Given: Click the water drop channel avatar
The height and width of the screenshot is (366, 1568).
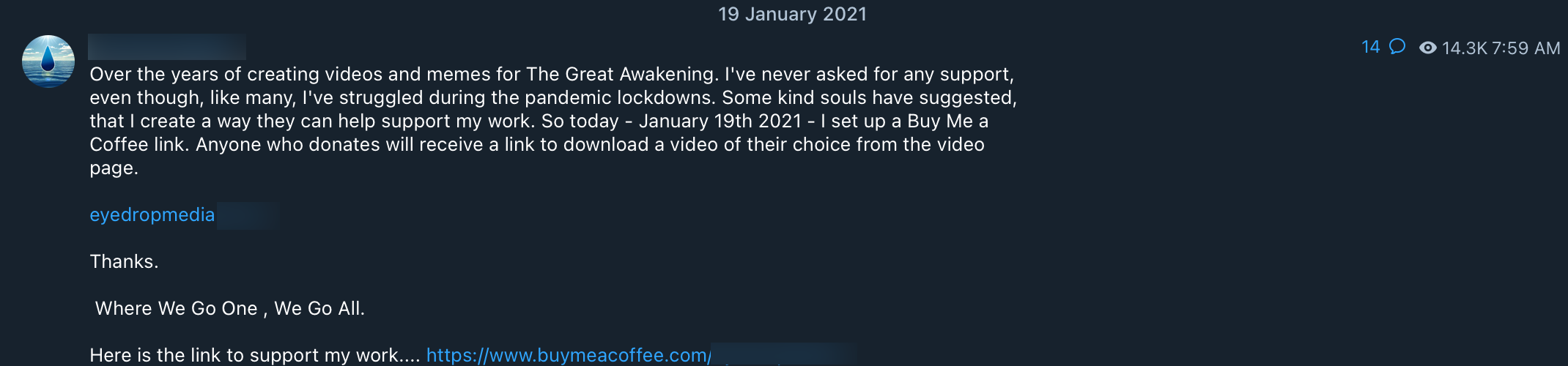Looking at the screenshot, I should click(x=48, y=61).
